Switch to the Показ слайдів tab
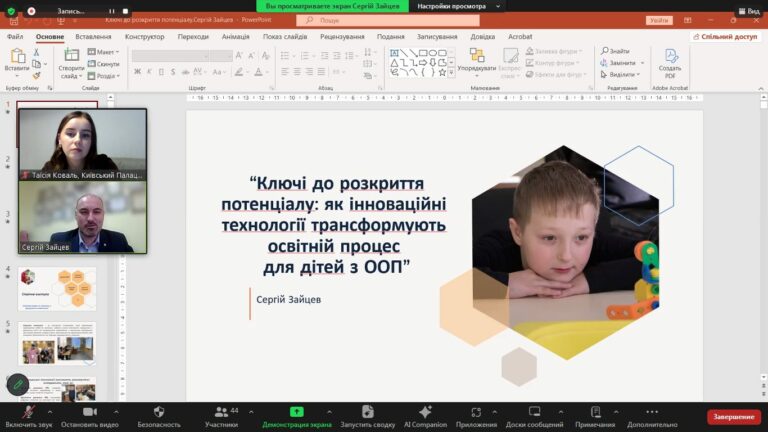 pos(286,36)
